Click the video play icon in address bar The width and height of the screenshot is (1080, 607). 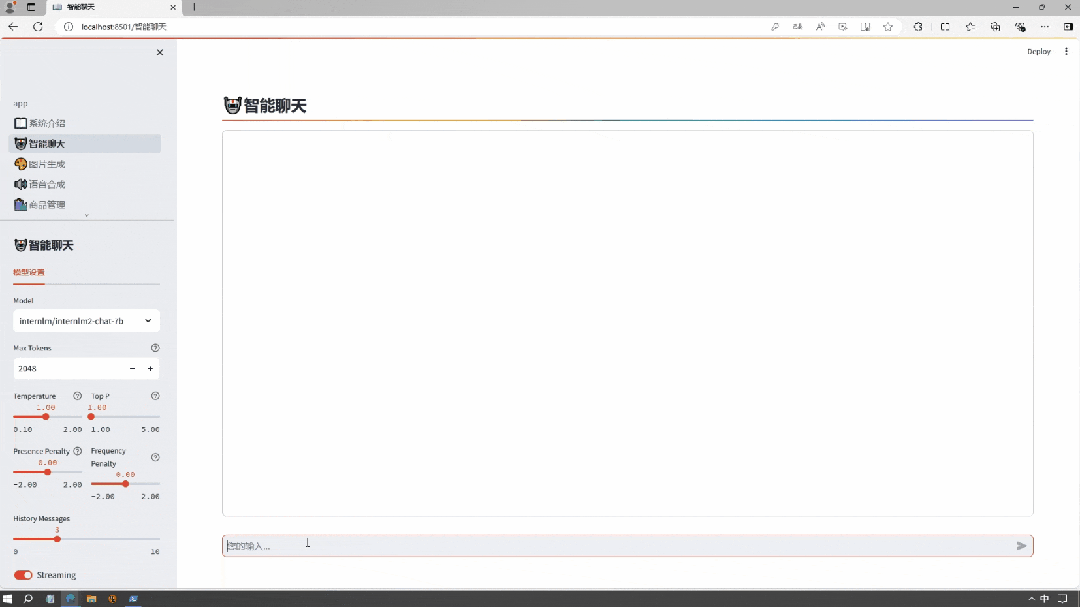point(843,27)
